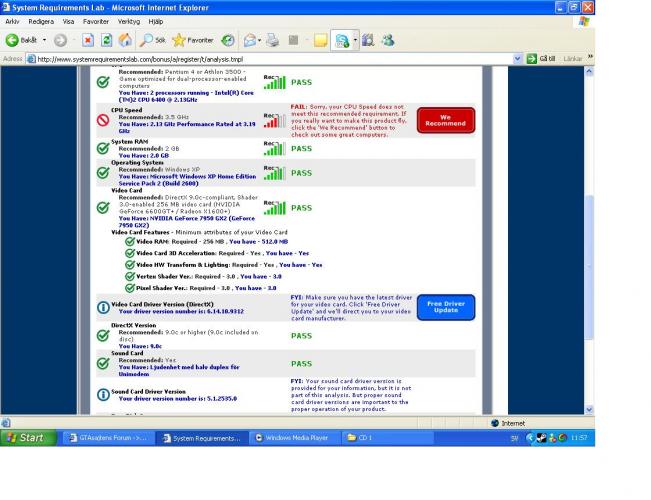Click the grey Edit toolbar icon
The height and width of the screenshot is (500, 651).
pos(294,40)
